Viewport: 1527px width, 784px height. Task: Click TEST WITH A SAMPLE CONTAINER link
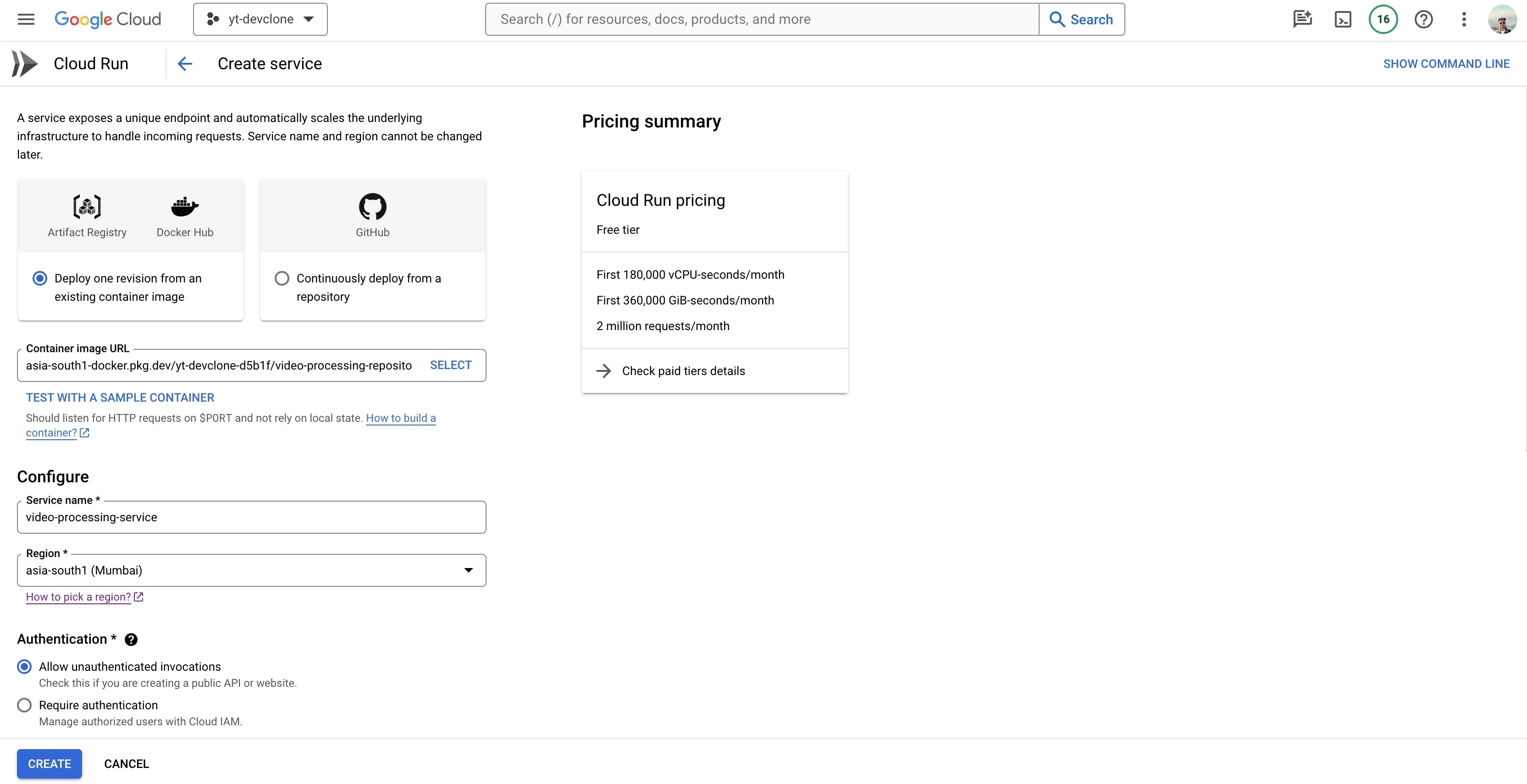[120, 397]
